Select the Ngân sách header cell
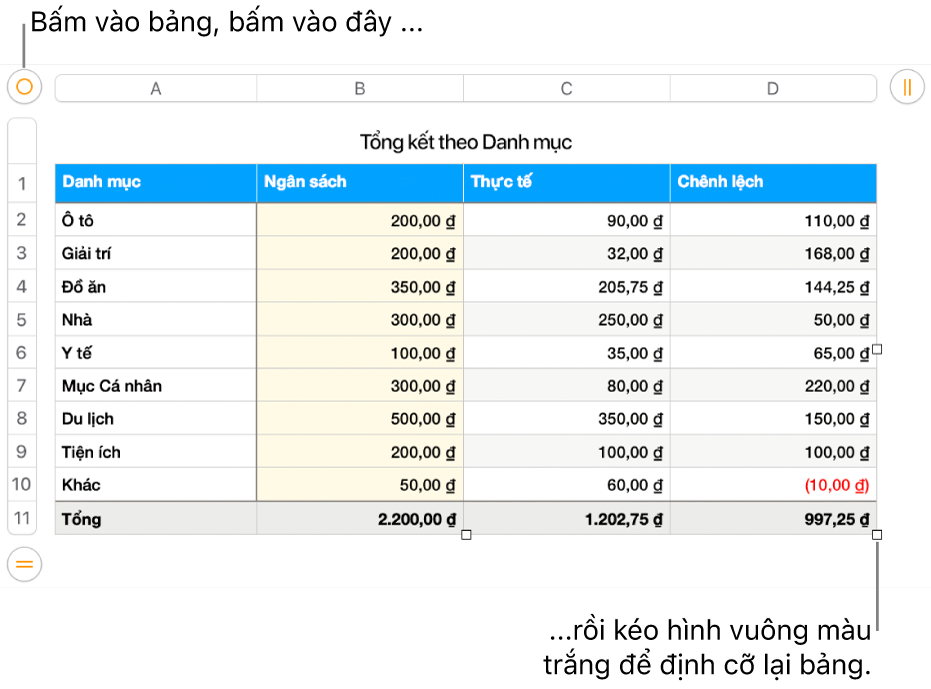The width and height of the screenshot is (931, 689). coord(360,184)
